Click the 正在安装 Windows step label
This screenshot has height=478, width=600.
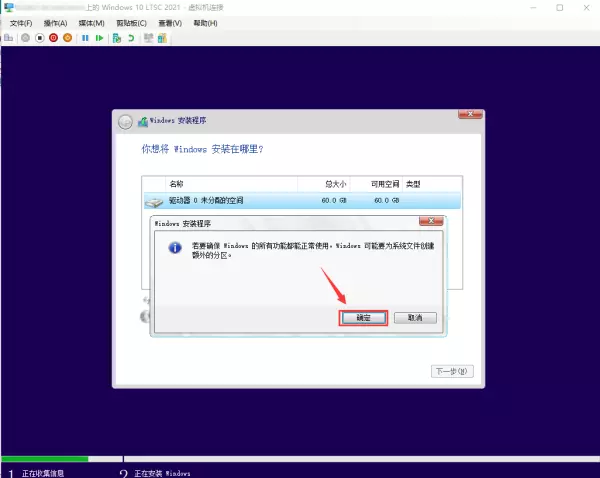coord(162,473)
